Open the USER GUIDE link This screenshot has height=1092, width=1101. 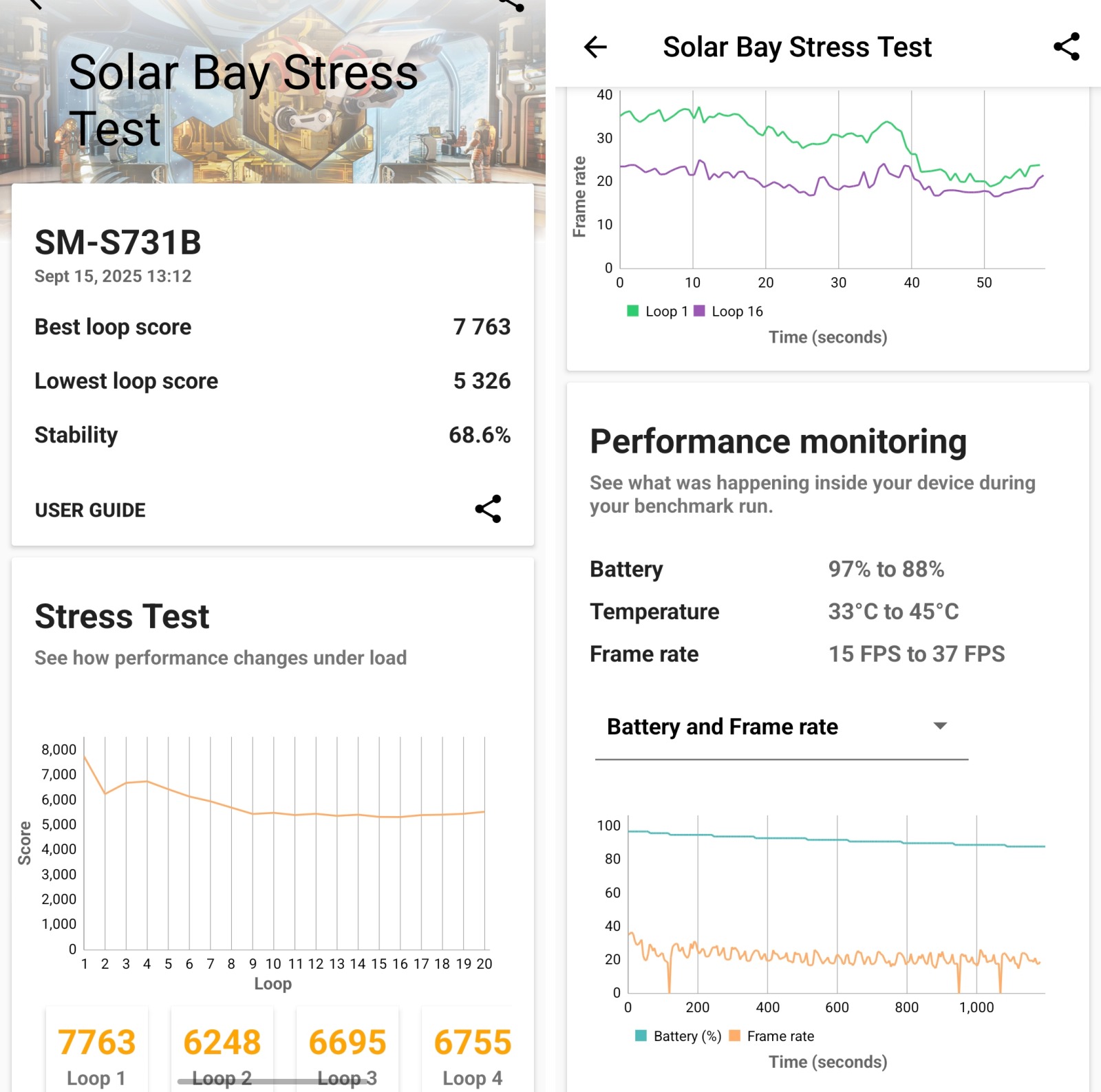click(90, 510)
